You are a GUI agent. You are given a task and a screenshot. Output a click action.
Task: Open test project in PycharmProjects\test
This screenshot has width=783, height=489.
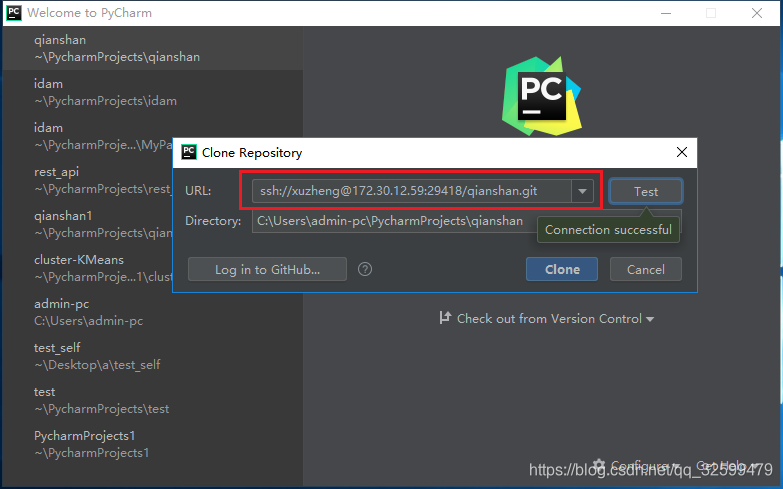pyautogui.click(x=152, y=400)
